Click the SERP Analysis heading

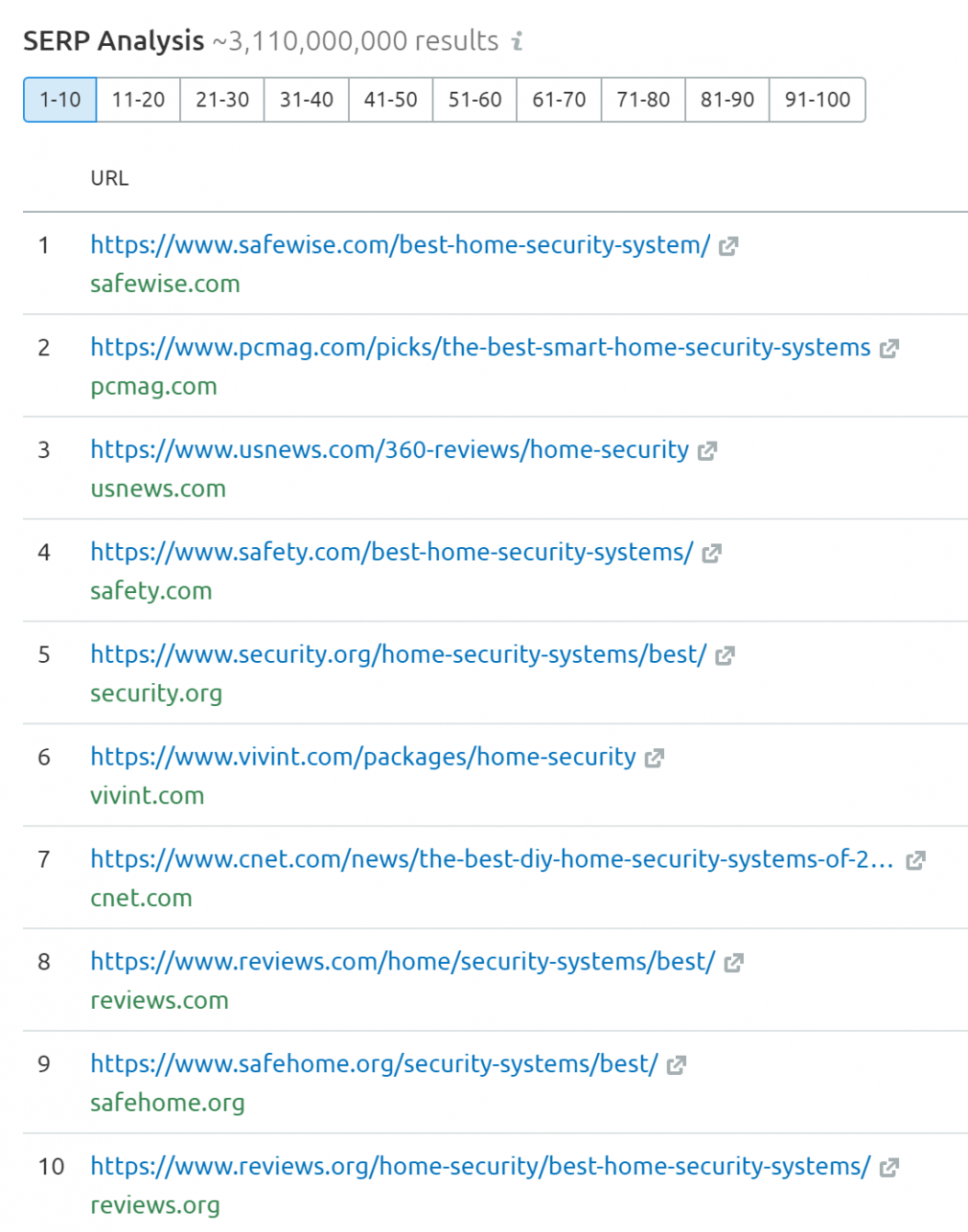pyautogui.click(x=114, y=41)
